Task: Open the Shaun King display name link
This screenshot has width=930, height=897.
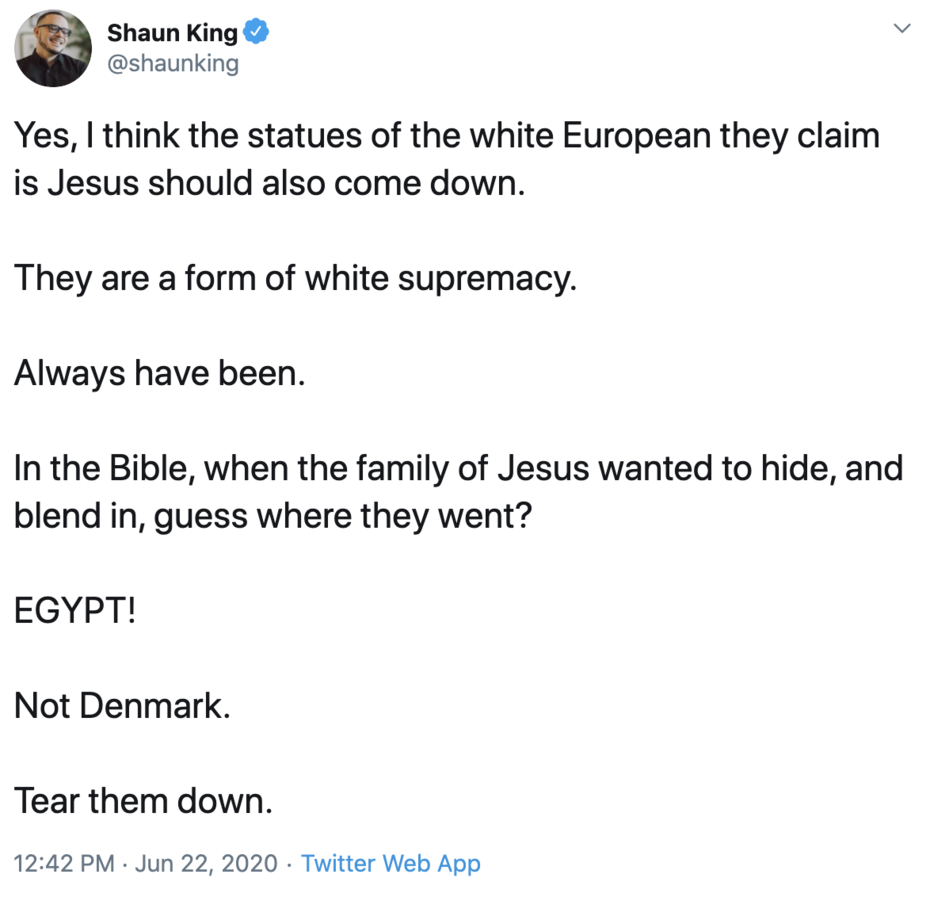Action: [x=172, y=33]
